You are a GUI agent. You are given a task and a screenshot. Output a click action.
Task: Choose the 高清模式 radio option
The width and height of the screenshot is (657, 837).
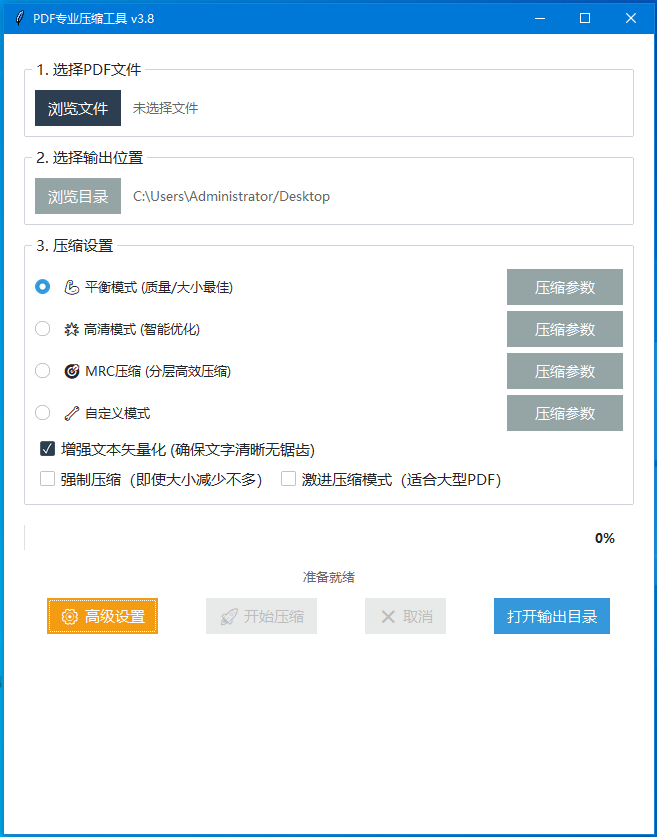click(43, 329)
